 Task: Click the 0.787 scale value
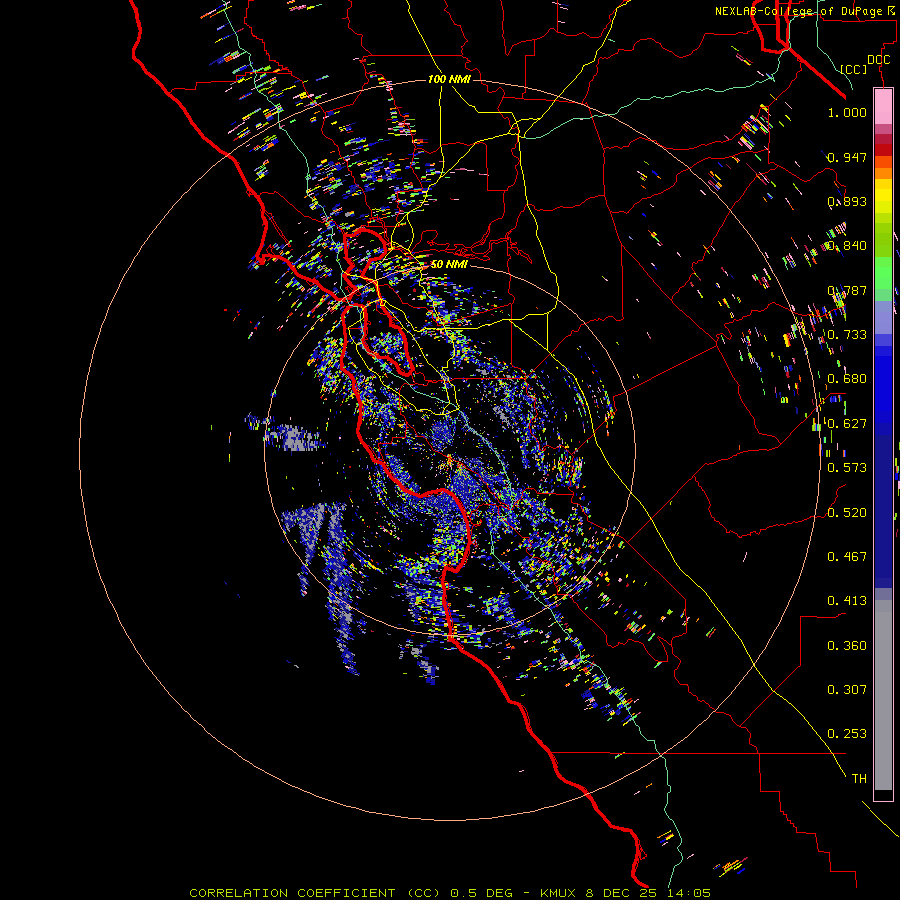click(847, 290)
